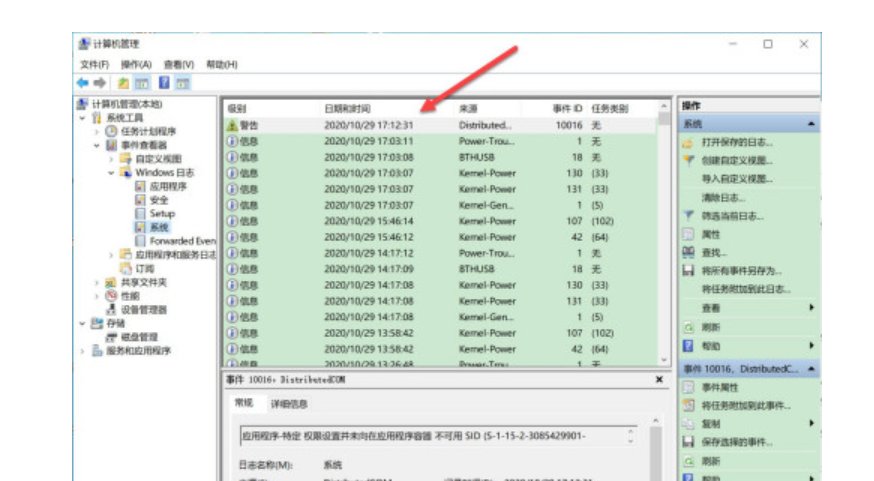Toggle the action pane toolbar icon

point(183,83)
